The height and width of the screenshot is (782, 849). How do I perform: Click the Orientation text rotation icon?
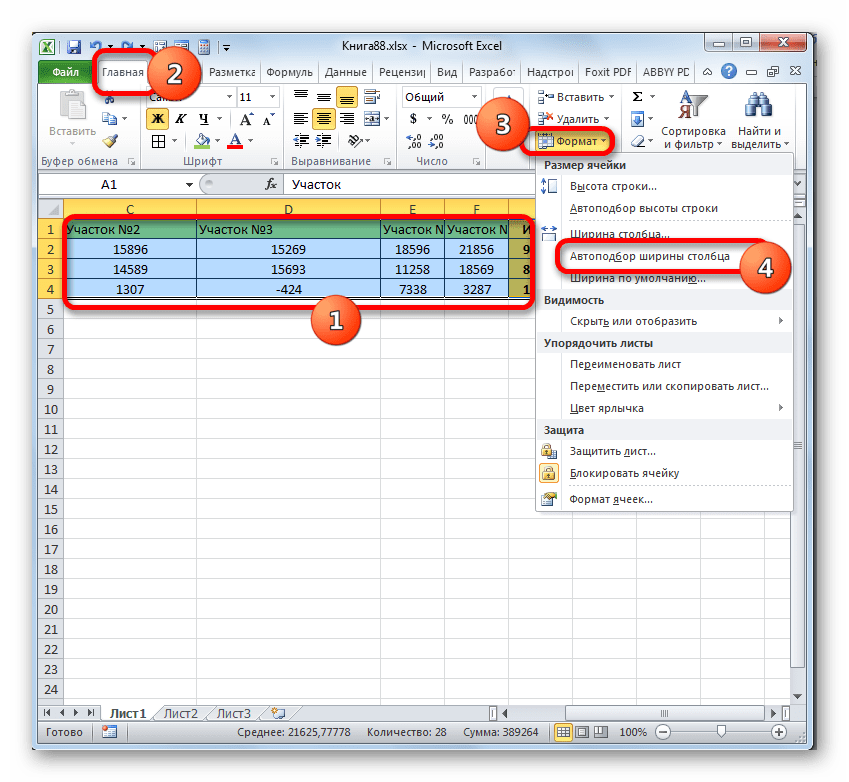click(x=355, y=141)
